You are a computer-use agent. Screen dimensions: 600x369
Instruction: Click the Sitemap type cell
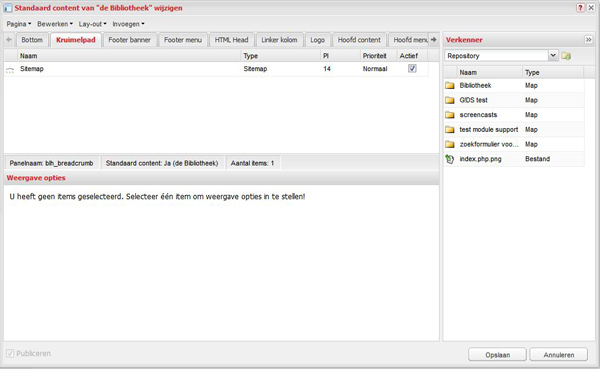point(255,69)
